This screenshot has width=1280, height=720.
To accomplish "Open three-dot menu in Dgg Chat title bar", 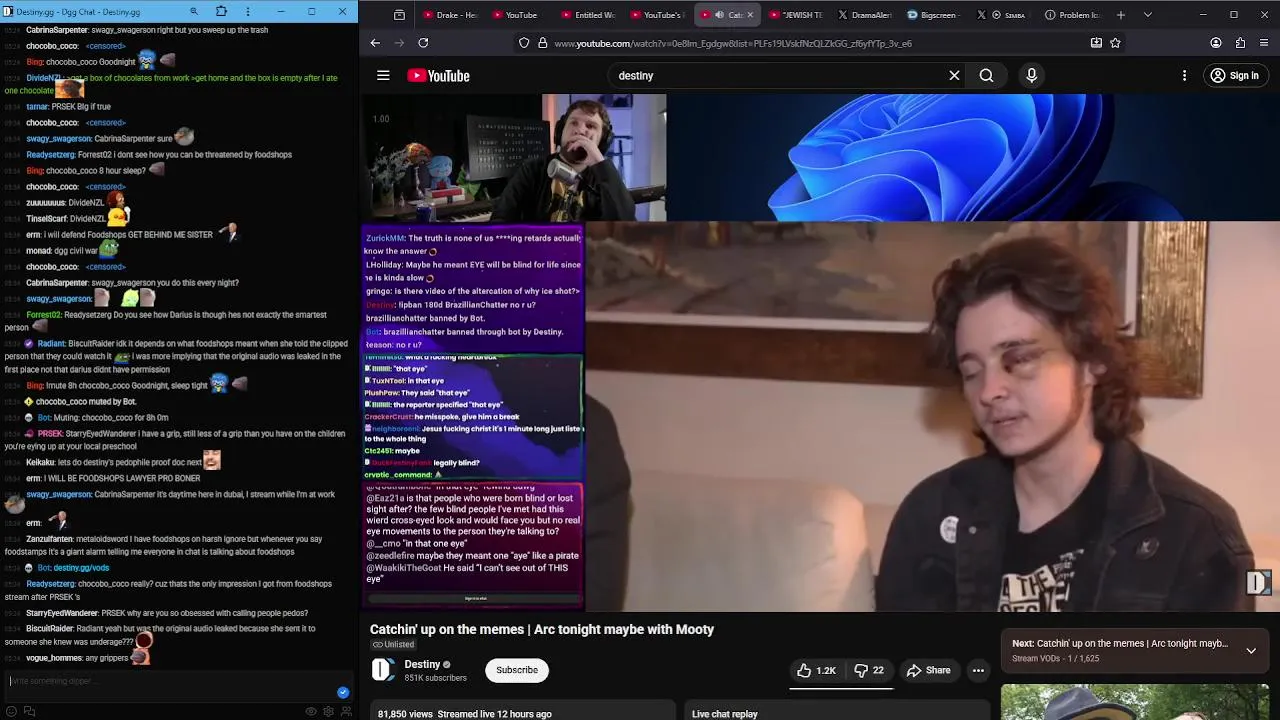I will (x=248, y=11).
